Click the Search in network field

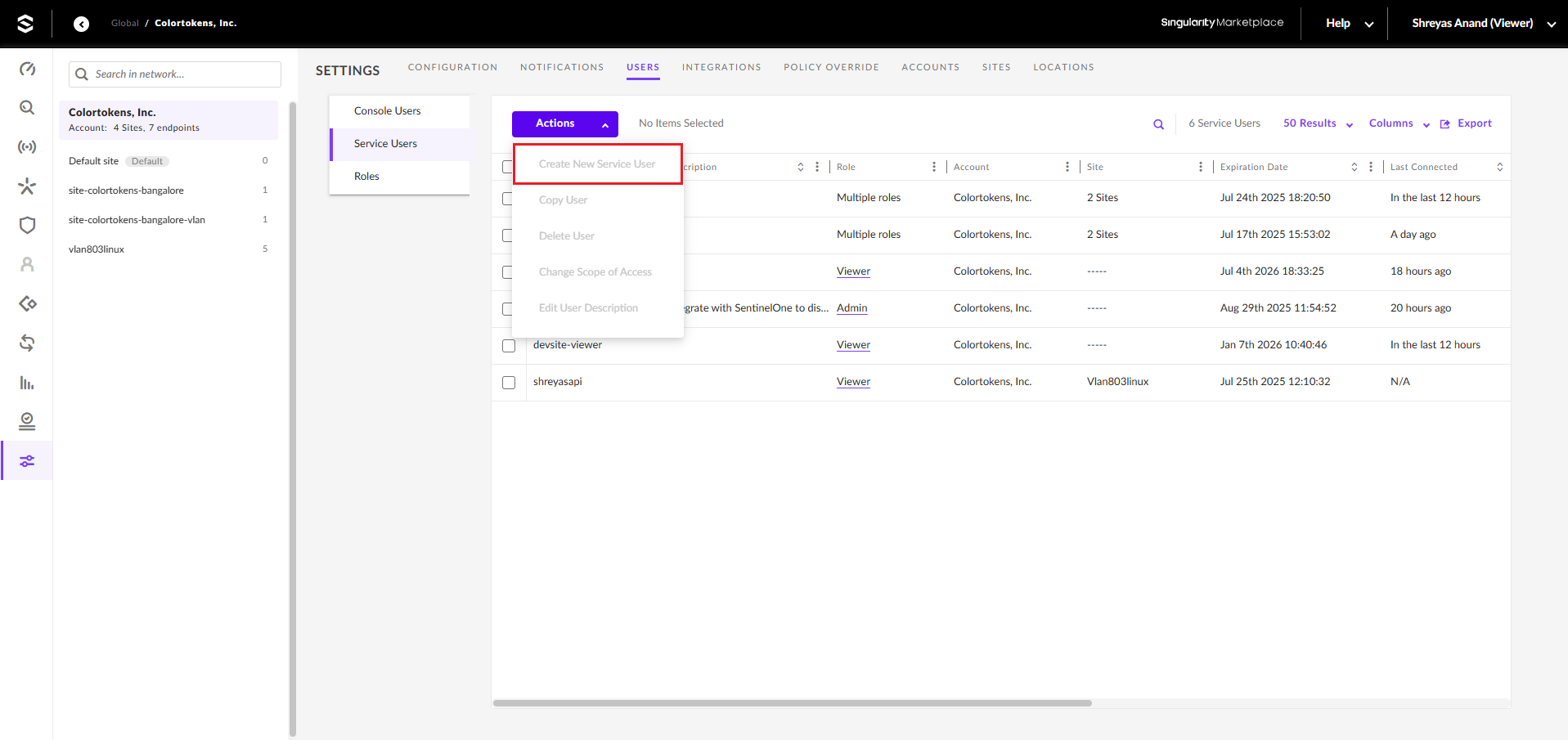pos(175,74)
